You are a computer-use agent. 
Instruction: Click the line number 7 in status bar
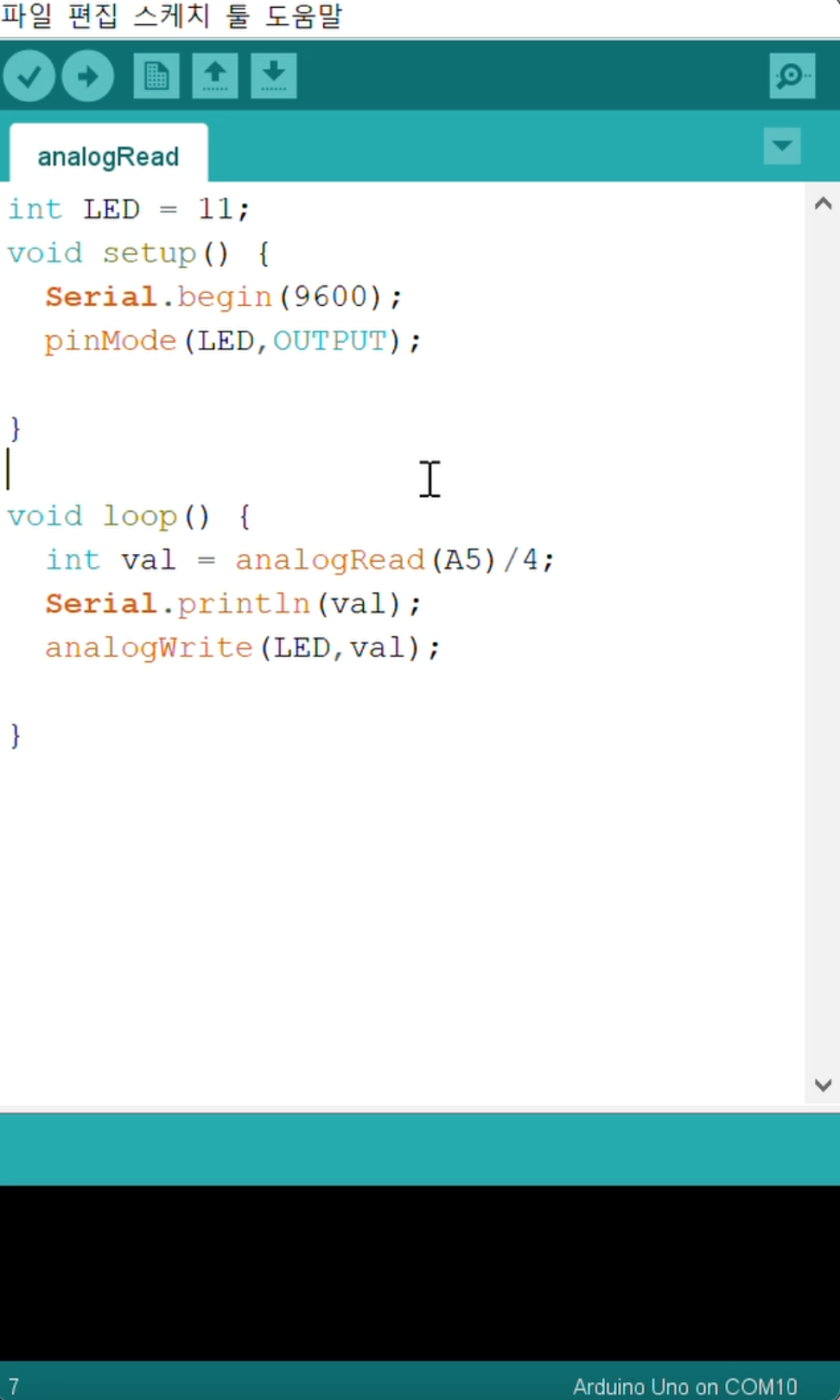(x=13, y=1386)
